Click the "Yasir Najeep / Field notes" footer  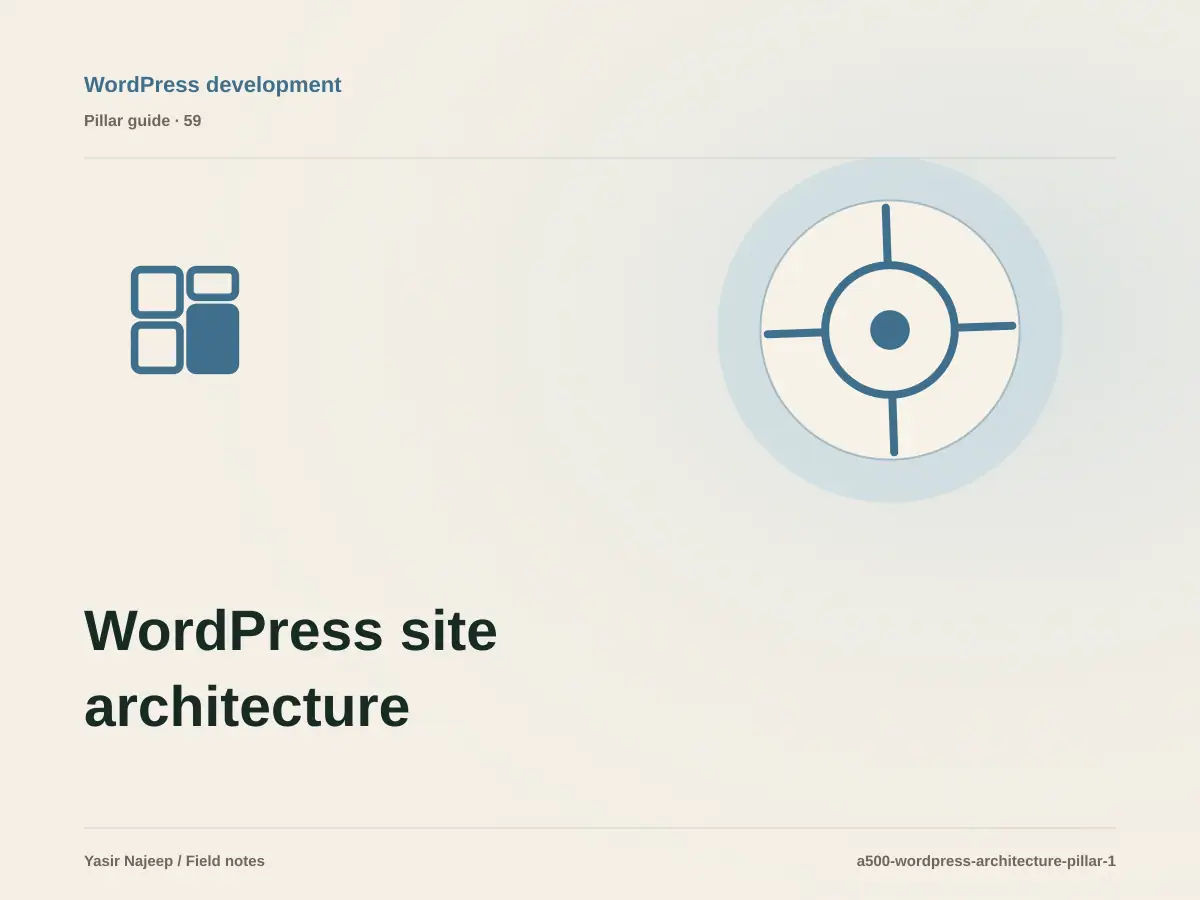coord(175,861)
